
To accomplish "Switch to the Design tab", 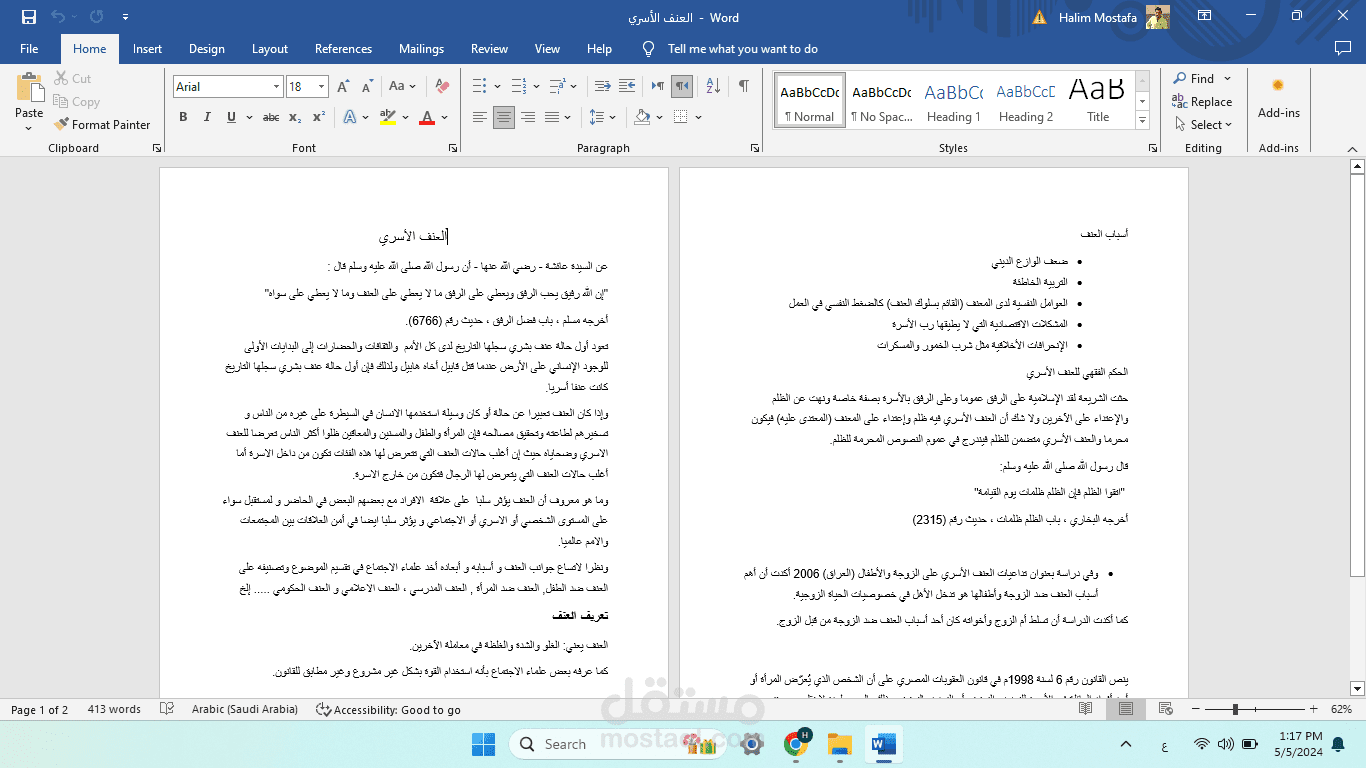I will [x=207, y=49].
